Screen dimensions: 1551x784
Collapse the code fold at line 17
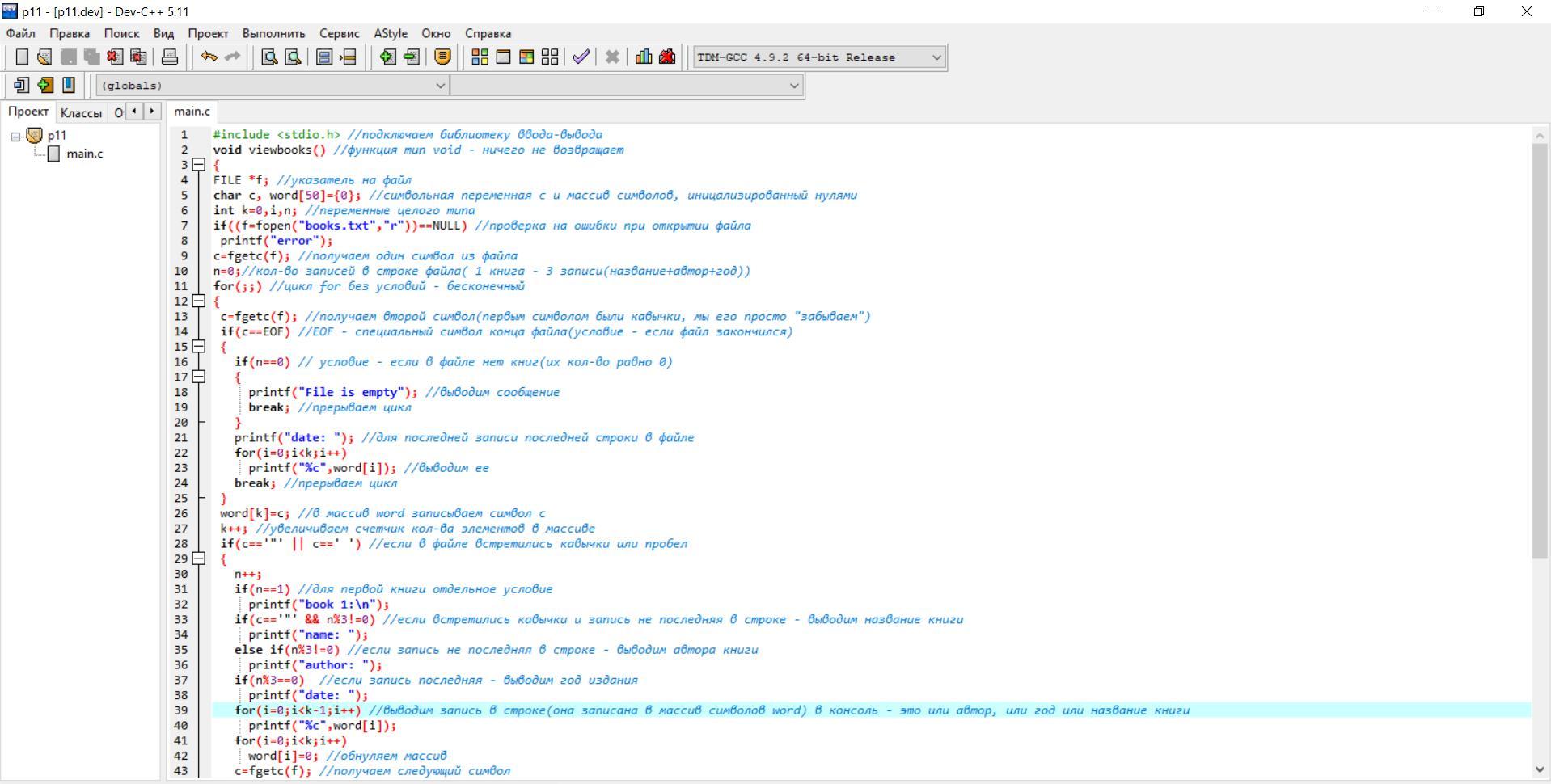pyautogui.click(x=198, y=377)
